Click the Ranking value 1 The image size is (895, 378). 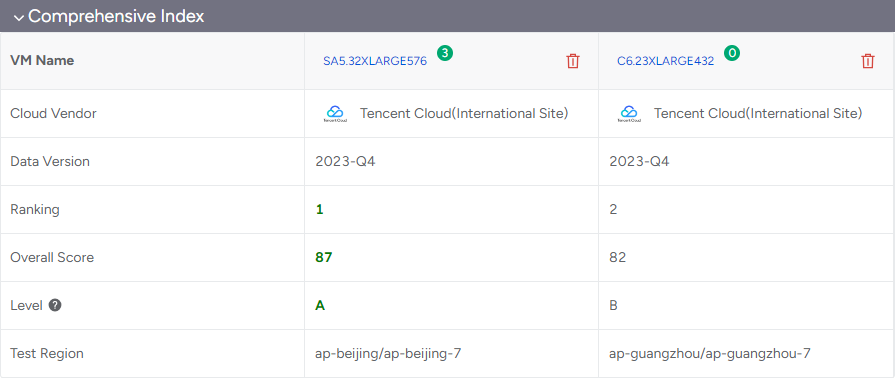pyautogui.click(x=320, y=210)
